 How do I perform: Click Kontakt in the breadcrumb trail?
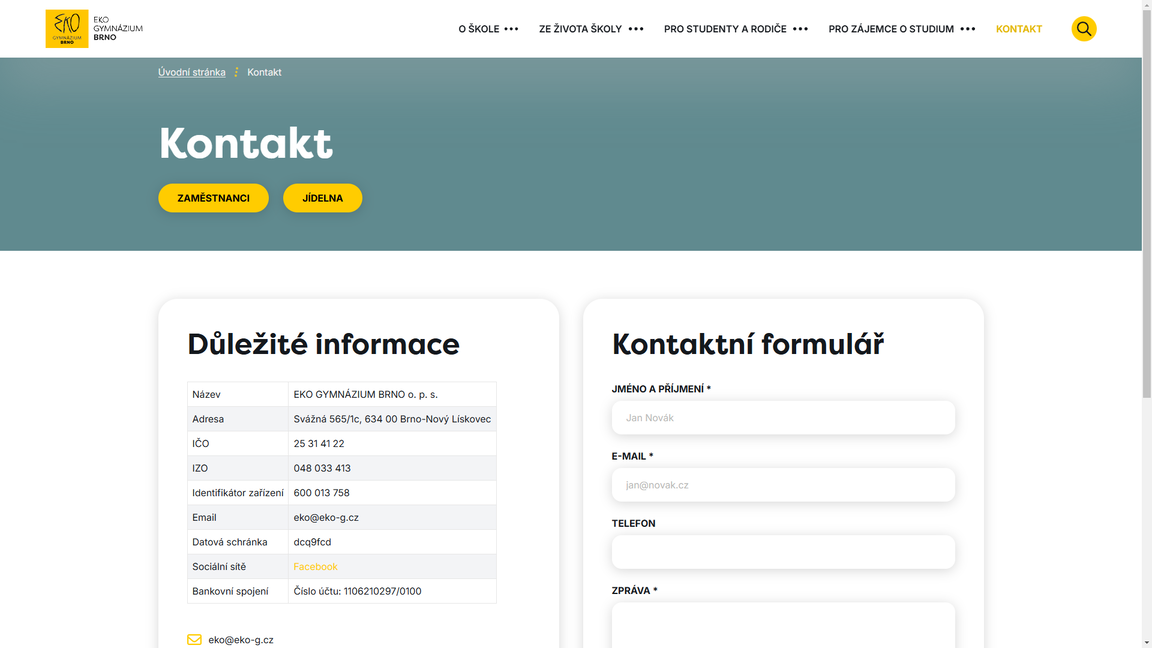tap(264, 71)
